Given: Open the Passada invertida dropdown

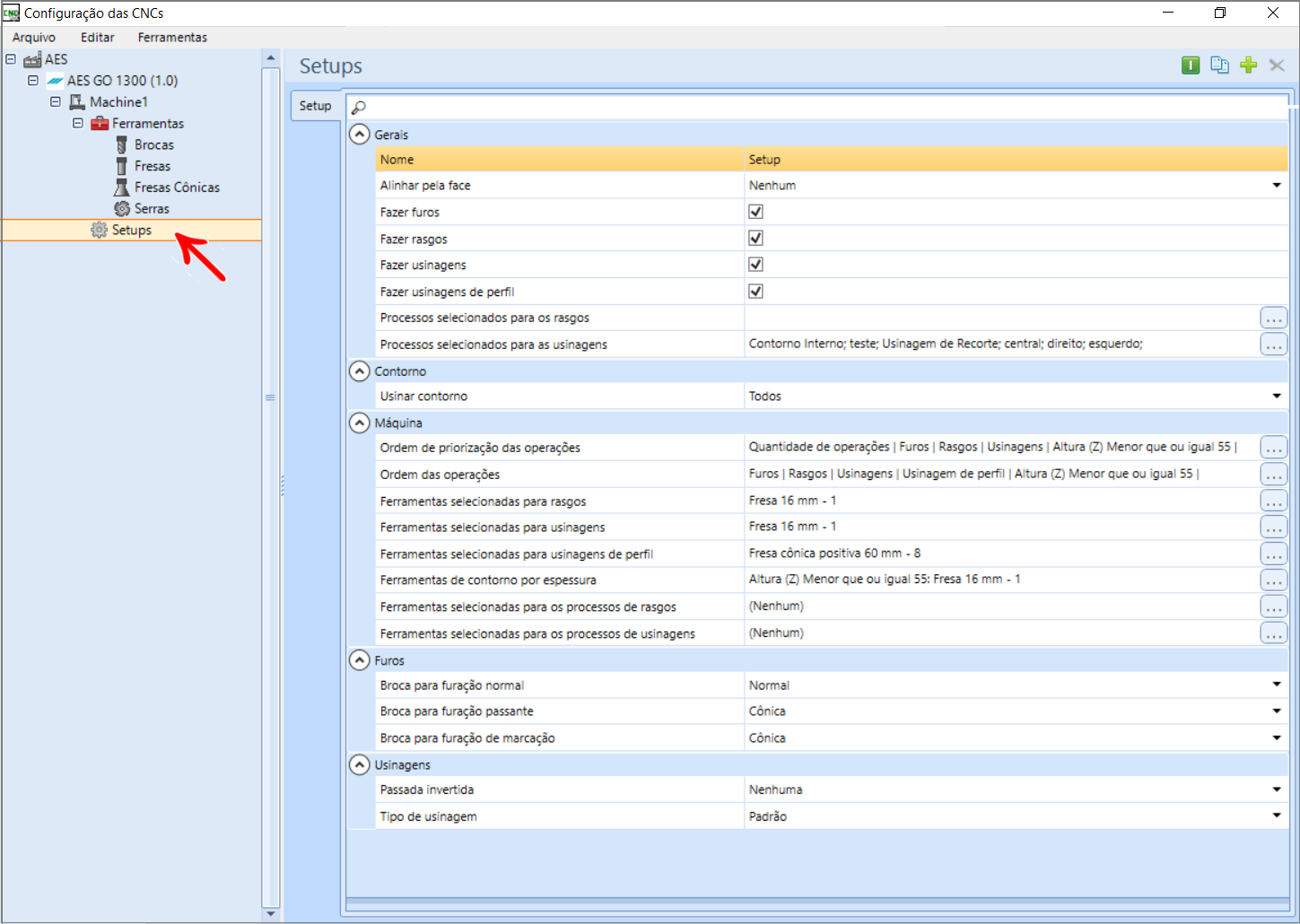Looking at the screenshot, I should coord(1276,789).
